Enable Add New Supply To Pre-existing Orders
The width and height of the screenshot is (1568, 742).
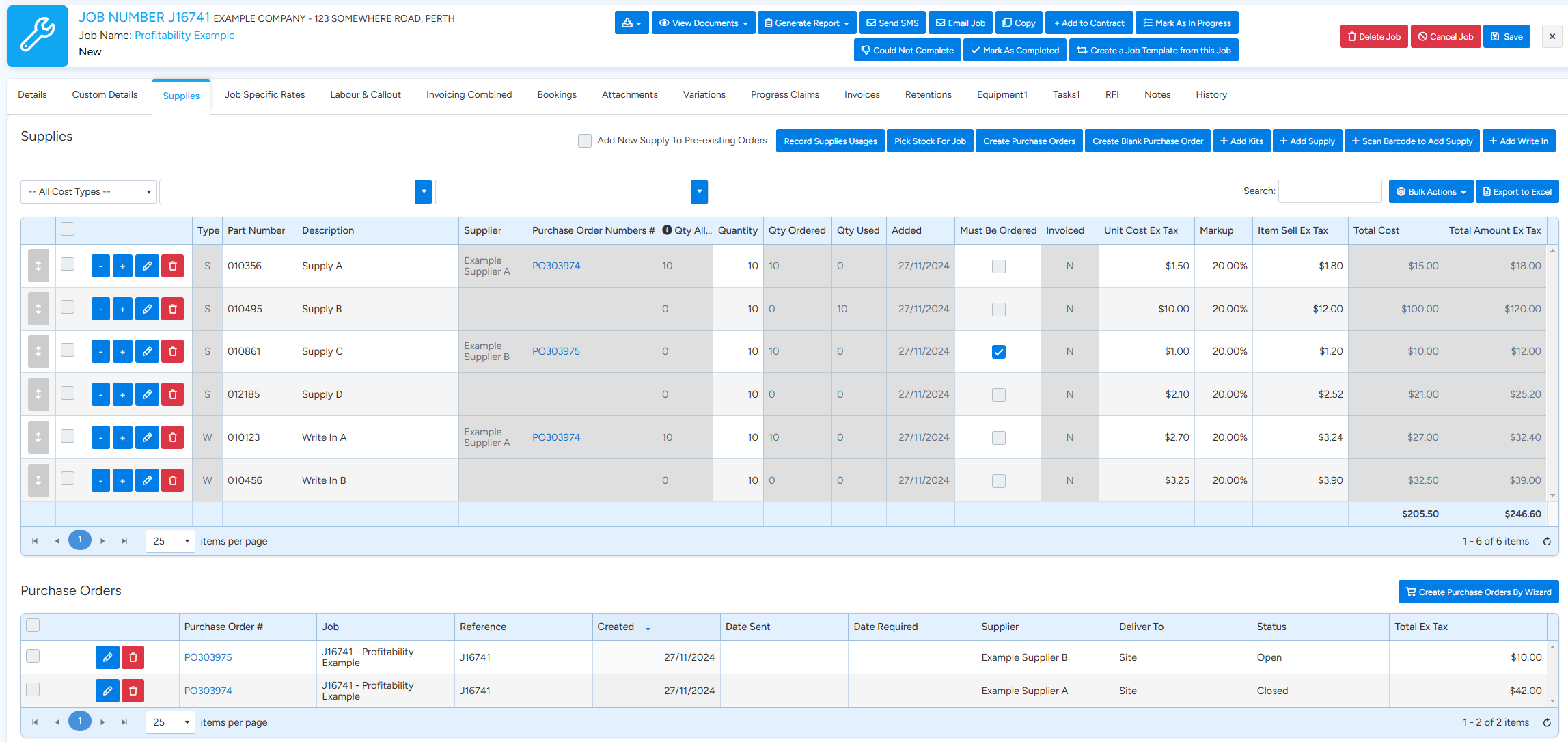coord(585,141)
